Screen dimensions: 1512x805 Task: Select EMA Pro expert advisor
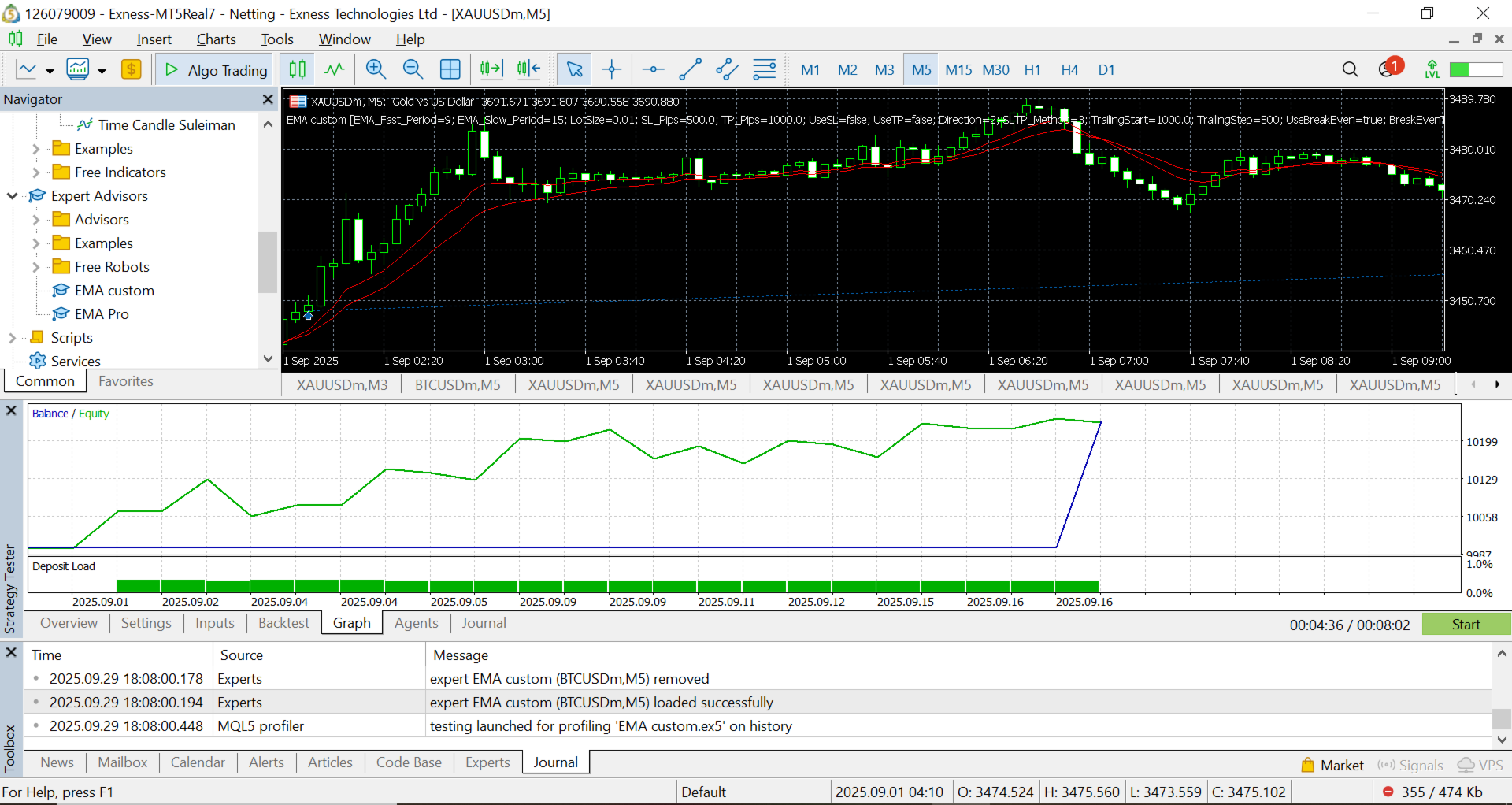(x=102, y=314)
